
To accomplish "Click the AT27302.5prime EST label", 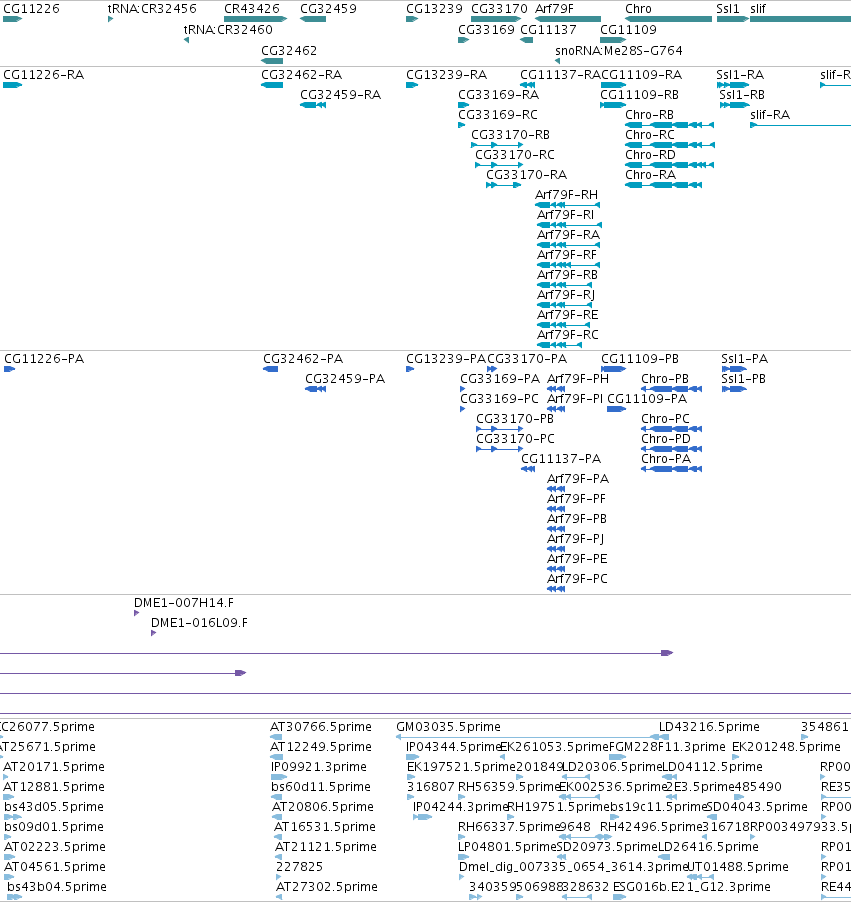I will point(327,886).
